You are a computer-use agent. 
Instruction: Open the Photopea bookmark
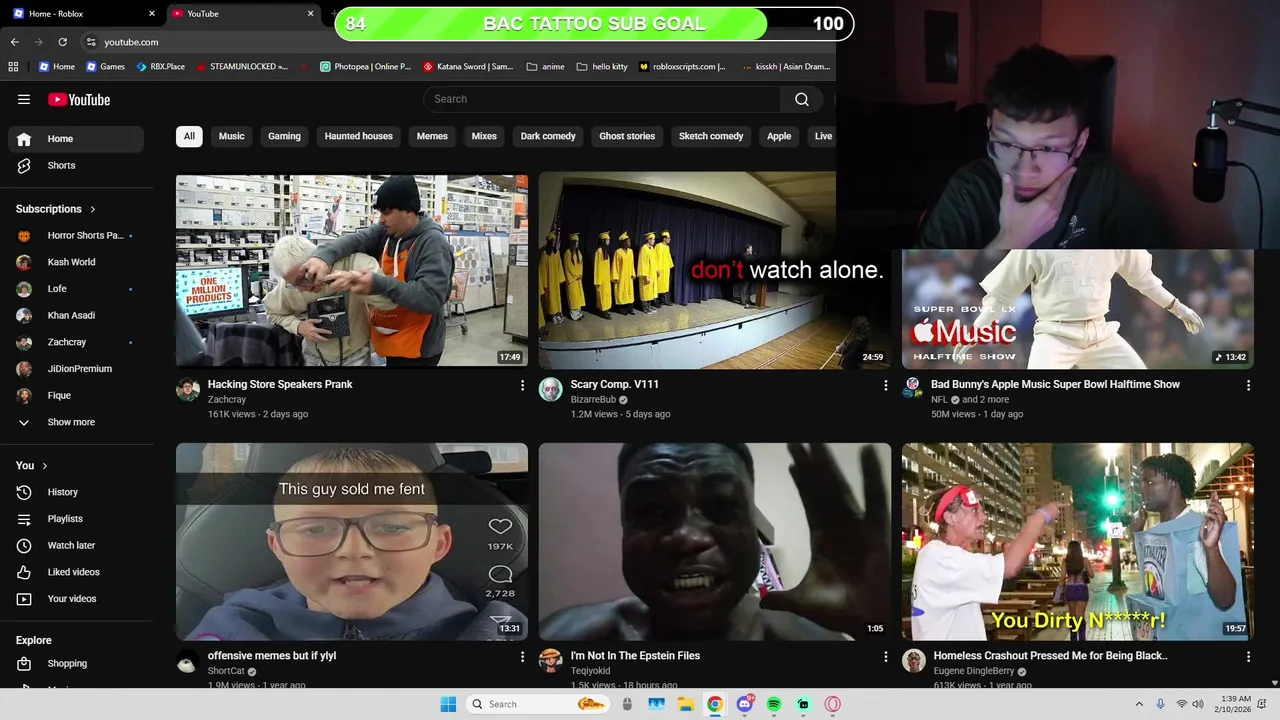(365, 67)
